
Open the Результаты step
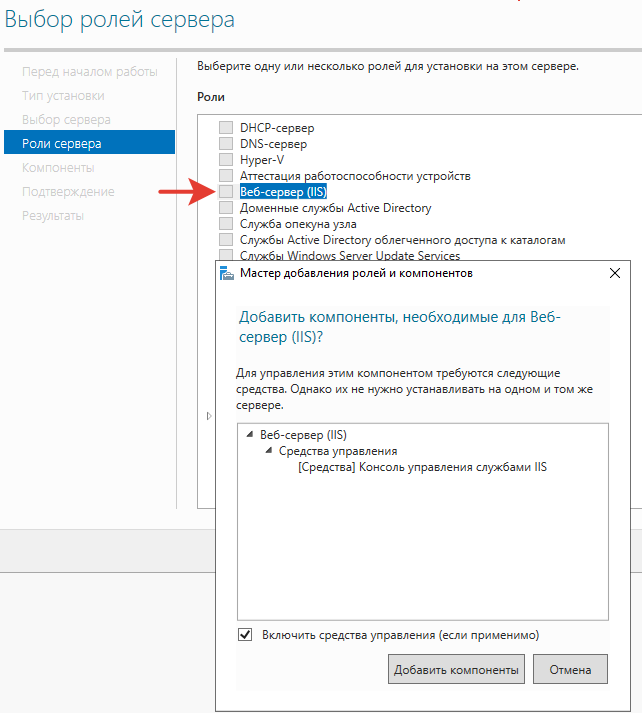(53, 216)
